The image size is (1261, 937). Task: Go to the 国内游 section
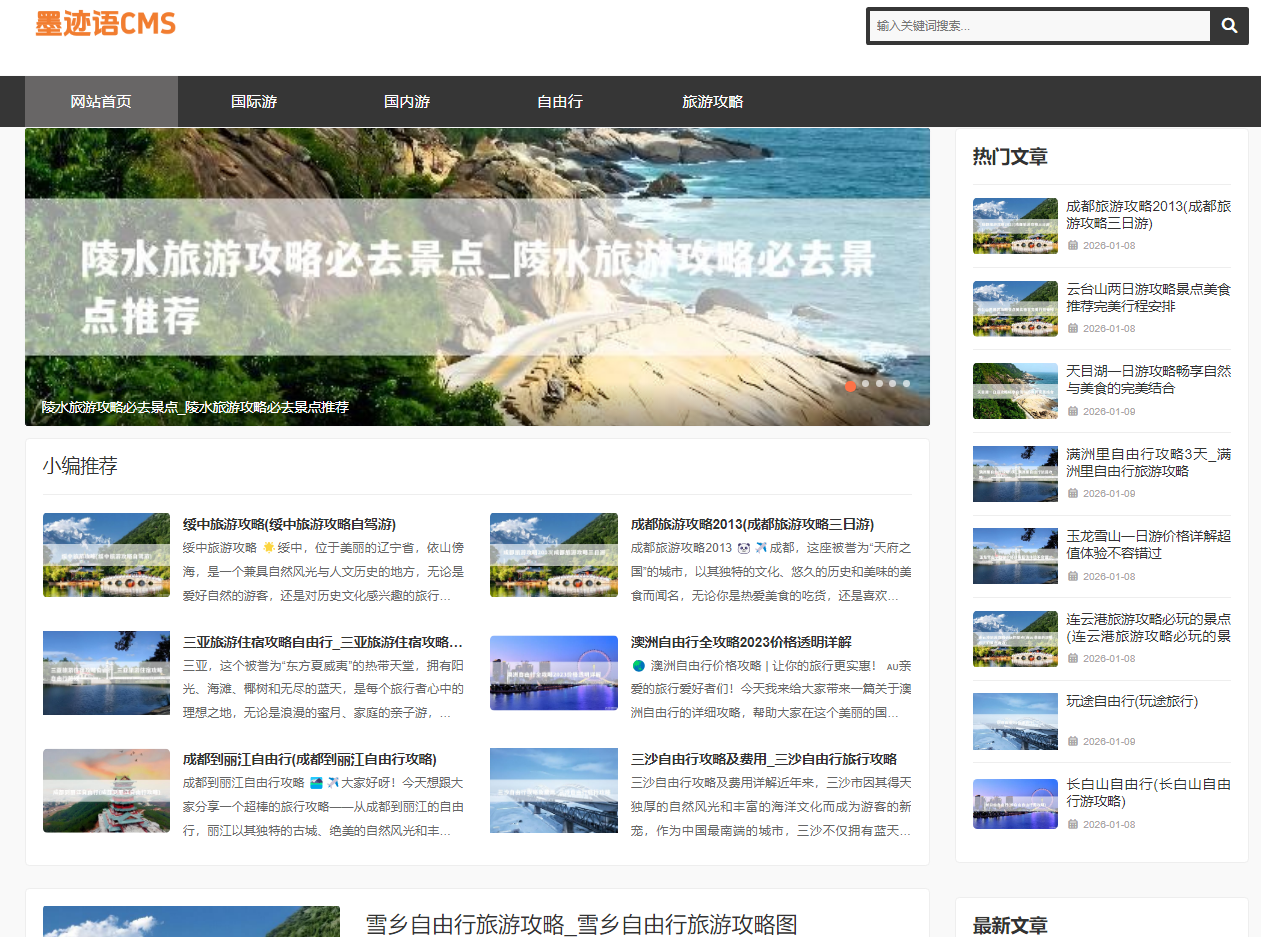pyautogui.click(x=407, y=102)
